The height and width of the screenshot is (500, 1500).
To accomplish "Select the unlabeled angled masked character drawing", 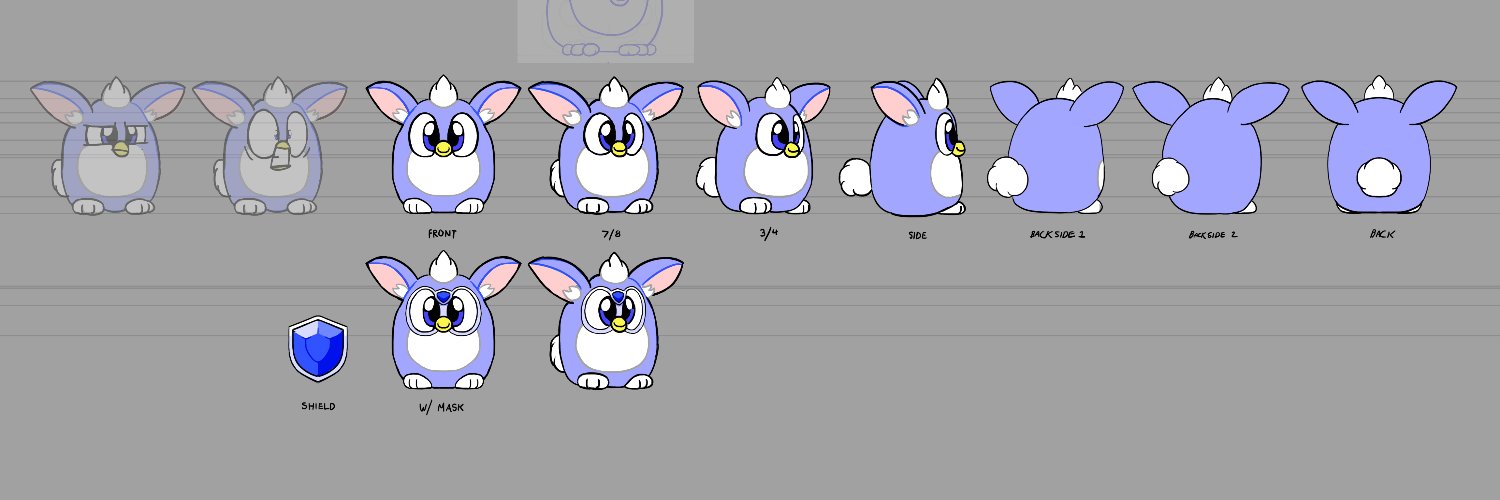I will (x=605, y=322).
